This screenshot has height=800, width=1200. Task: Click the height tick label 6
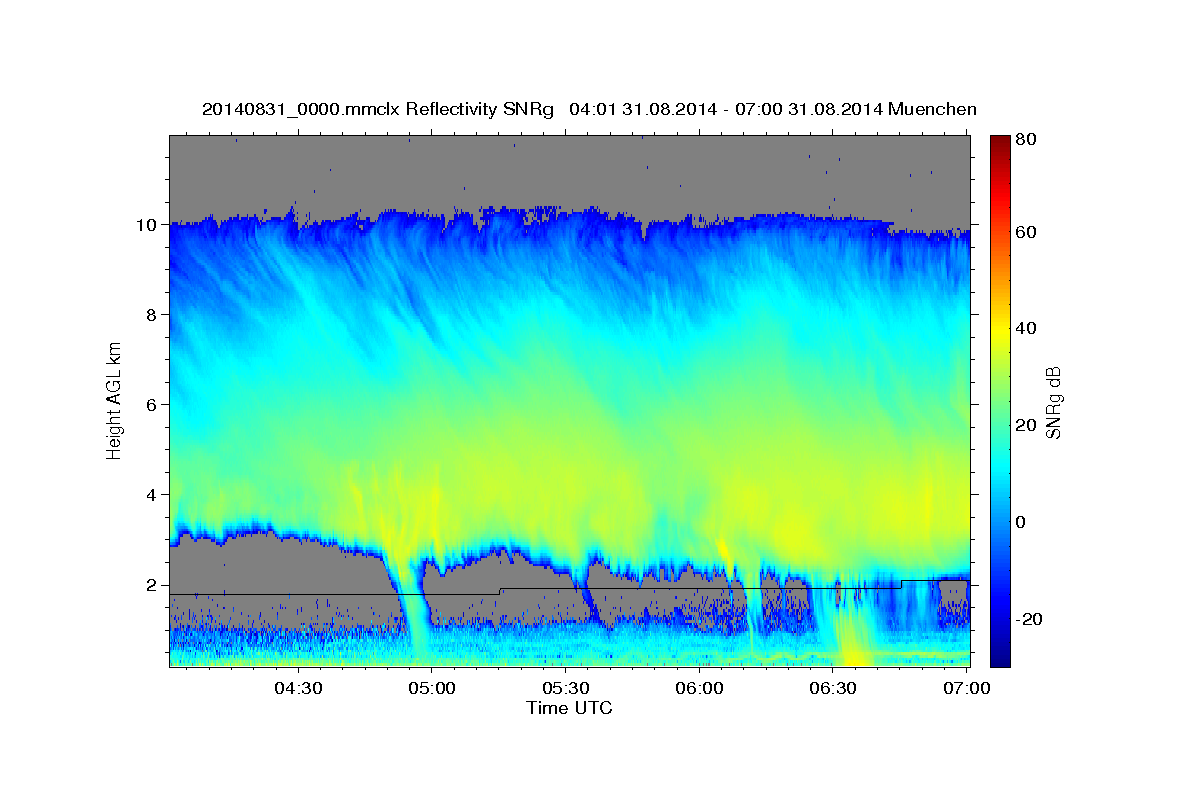tap(152, 405)
